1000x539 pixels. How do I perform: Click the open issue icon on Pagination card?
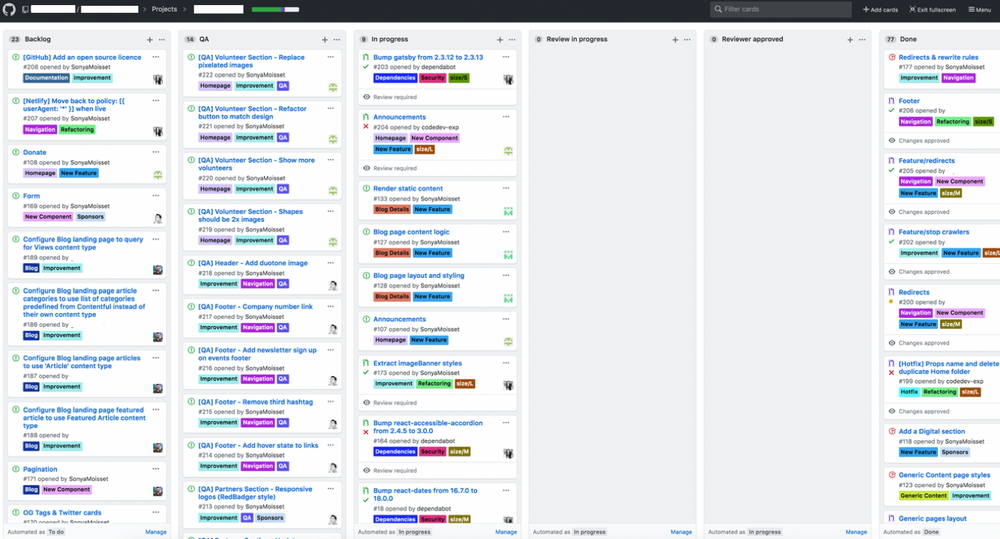(15, 469)
